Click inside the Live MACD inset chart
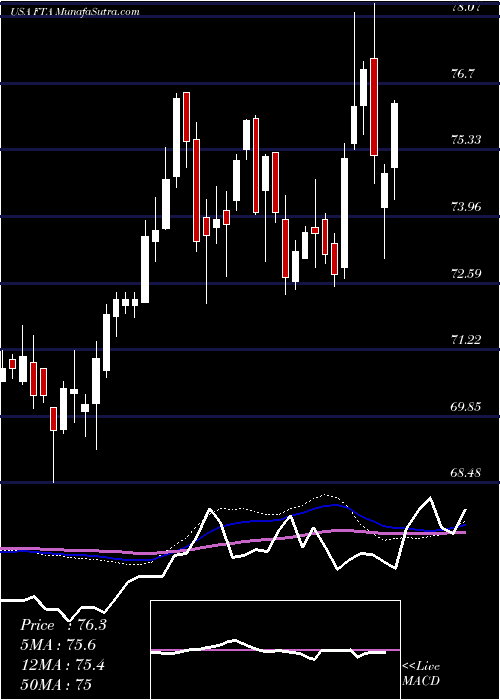 tap(275, 650)
